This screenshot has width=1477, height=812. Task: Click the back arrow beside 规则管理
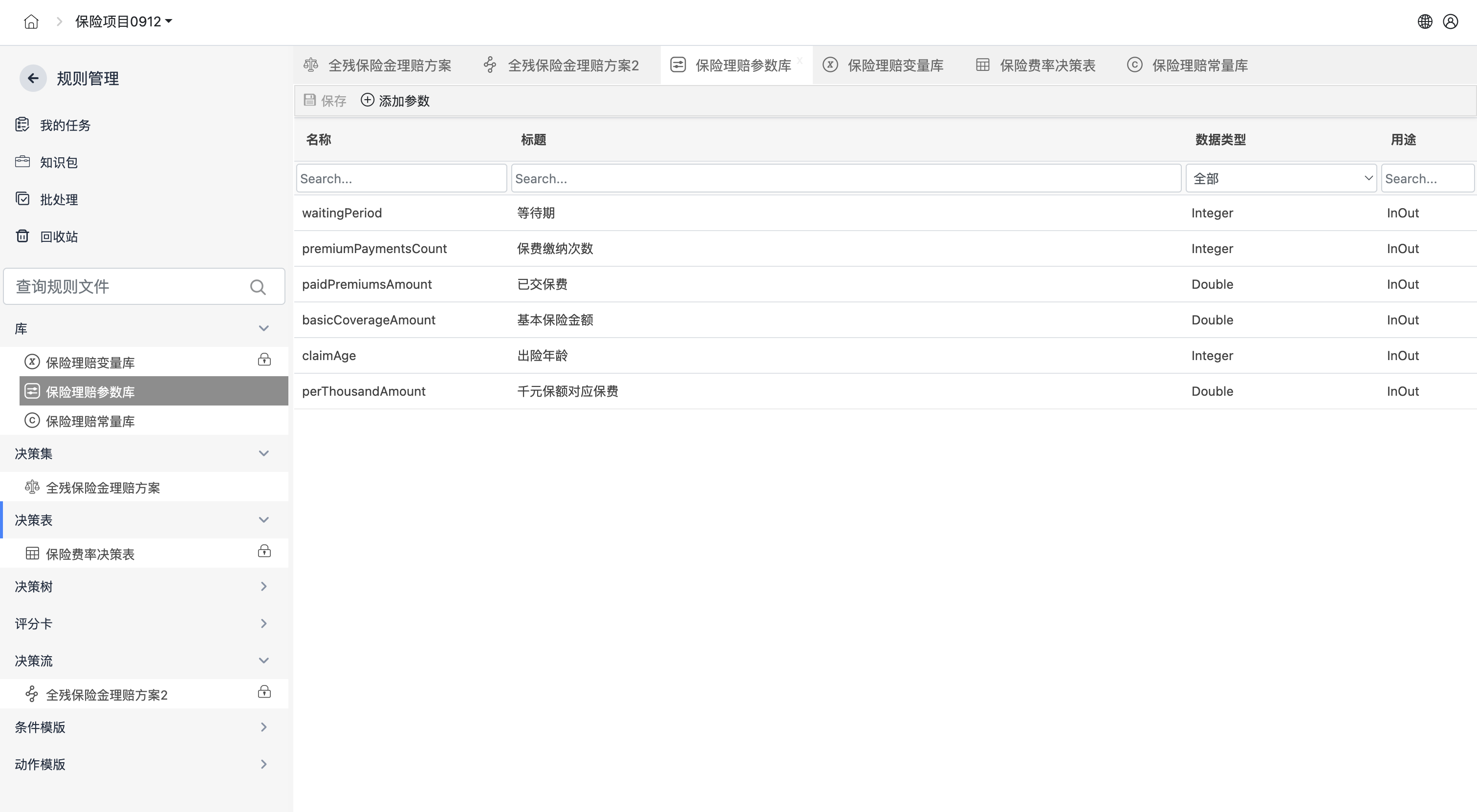tap(33, 78)
